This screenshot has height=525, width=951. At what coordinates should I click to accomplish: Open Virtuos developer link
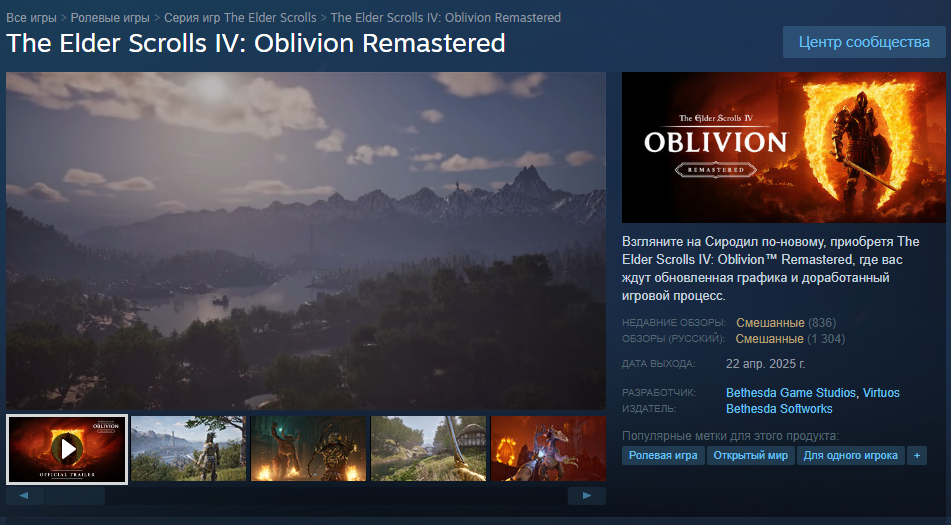[881, 393]
